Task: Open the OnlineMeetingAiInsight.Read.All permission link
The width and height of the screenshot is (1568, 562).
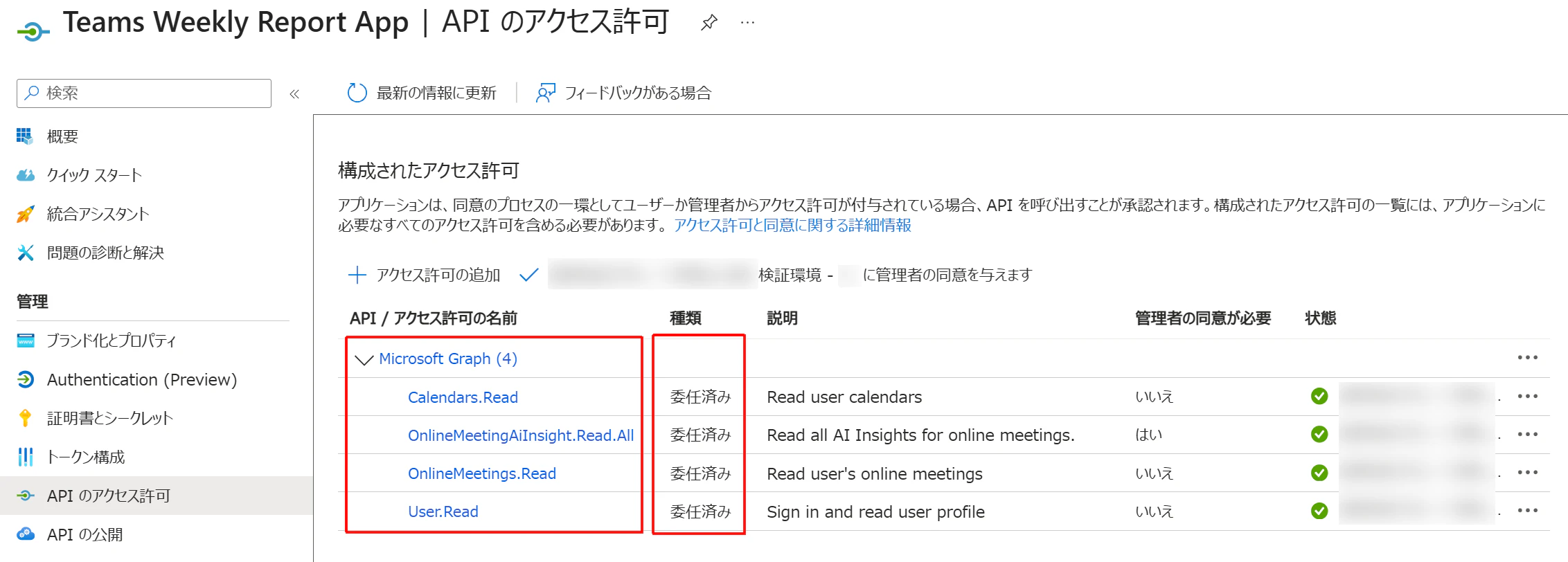Action: pos(521,435)
